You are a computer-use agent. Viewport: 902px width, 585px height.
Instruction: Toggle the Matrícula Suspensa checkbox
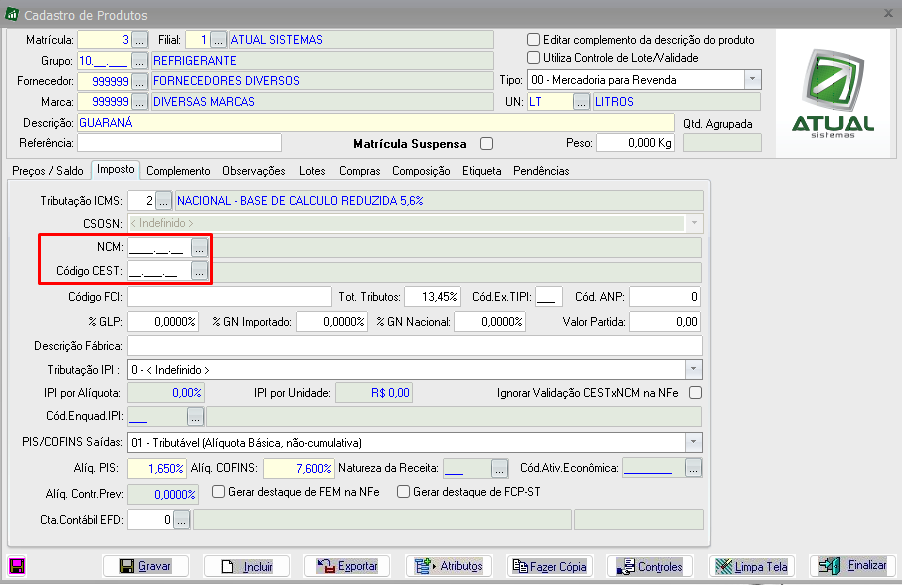[x=487, y=143]
